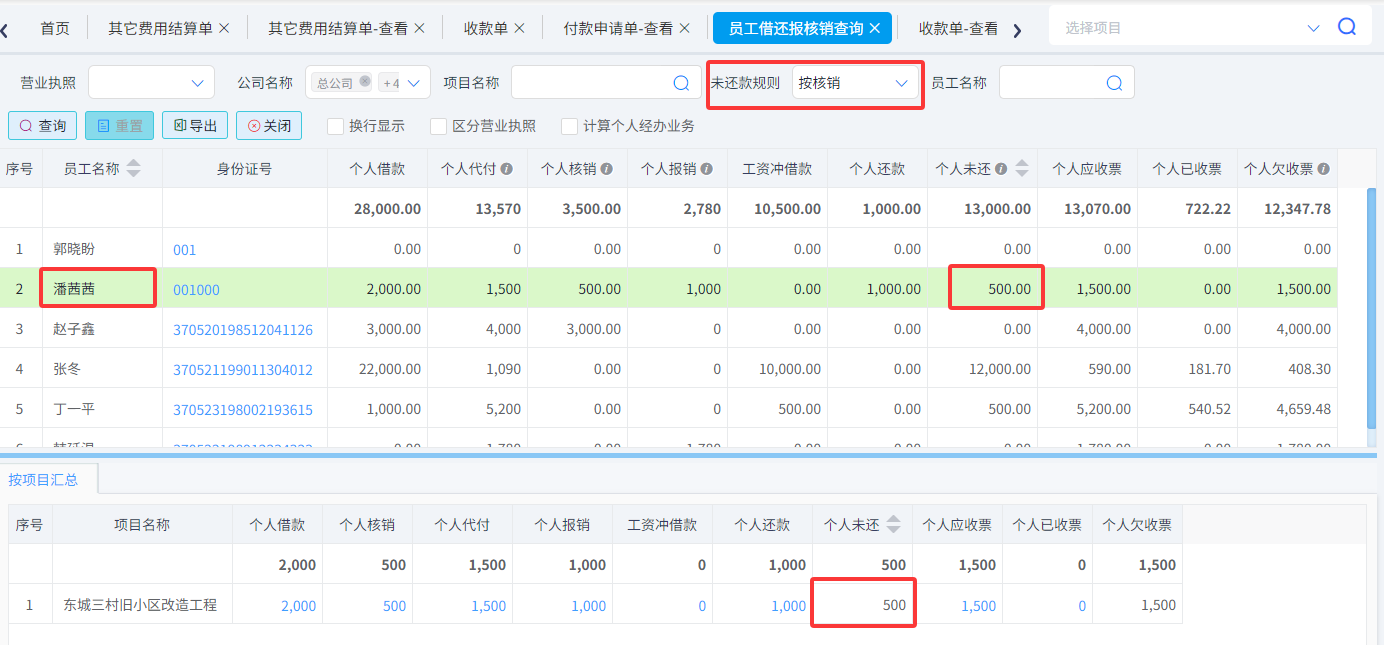1384x645 pixels.
Task: Sort the project summary by 个人未还
Action: pos(893,524)
